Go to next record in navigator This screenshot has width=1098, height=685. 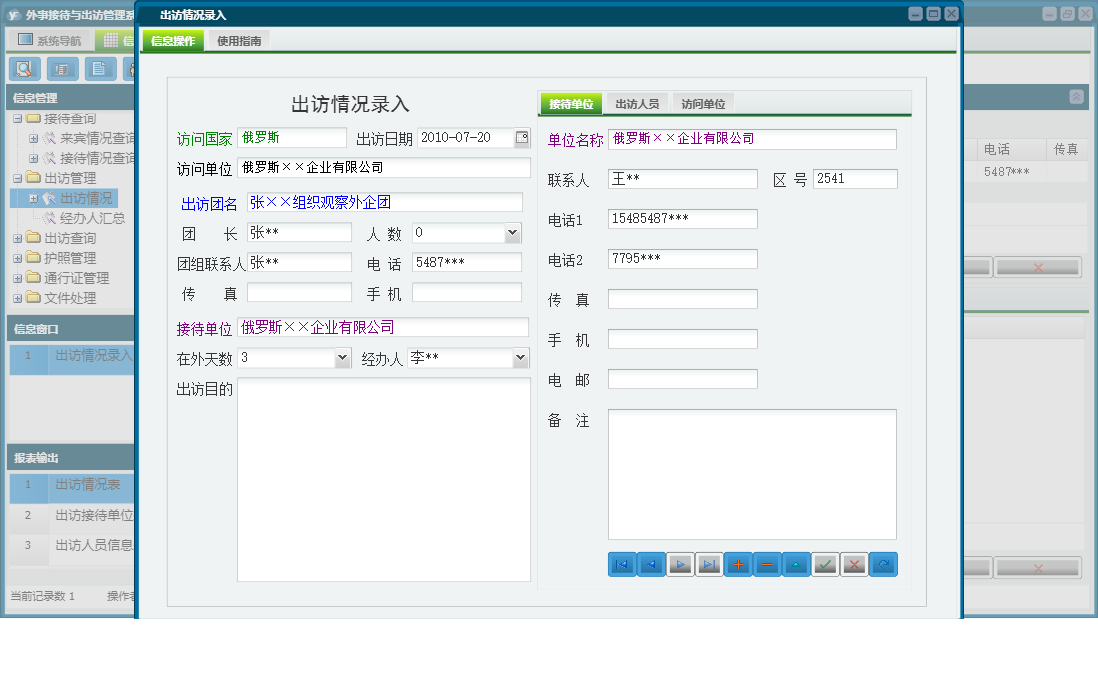click(x=680, y=565)
